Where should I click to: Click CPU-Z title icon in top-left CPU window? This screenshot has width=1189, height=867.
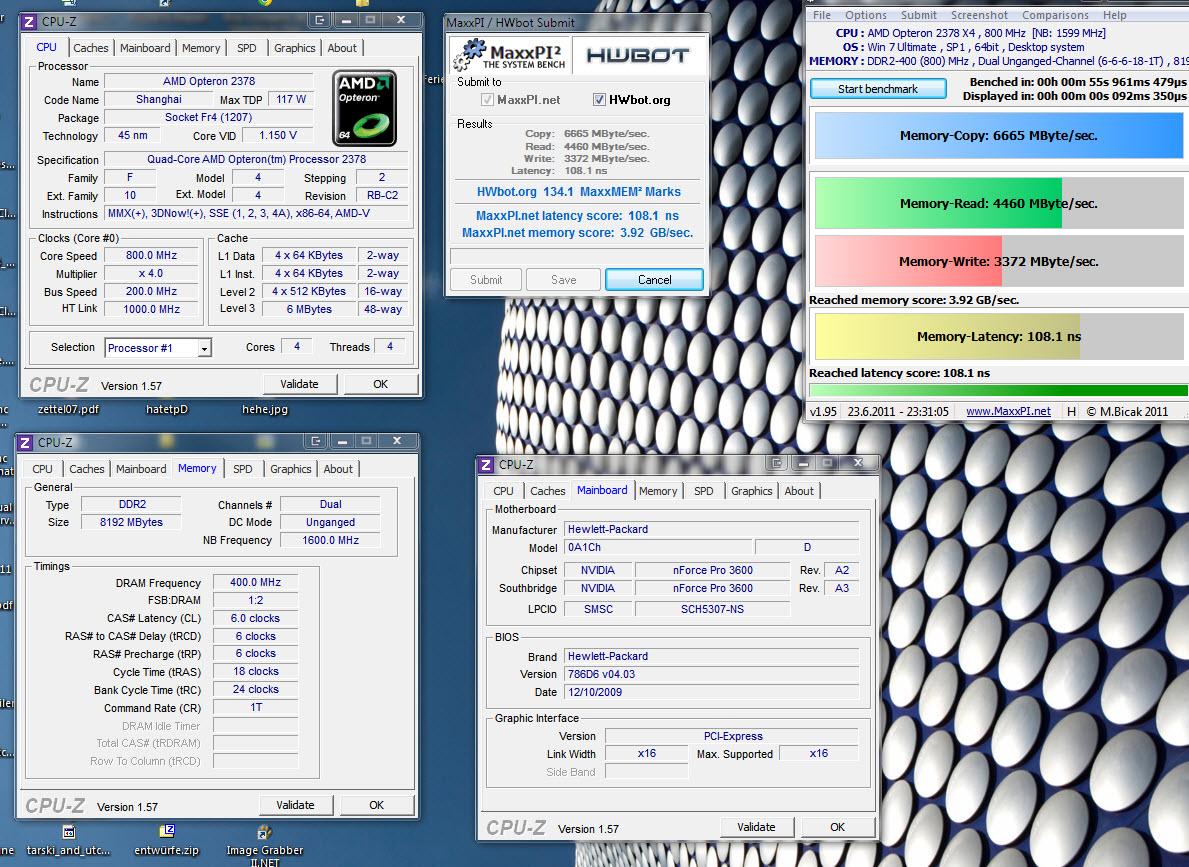pyautogui.click(x=29, y=21)
